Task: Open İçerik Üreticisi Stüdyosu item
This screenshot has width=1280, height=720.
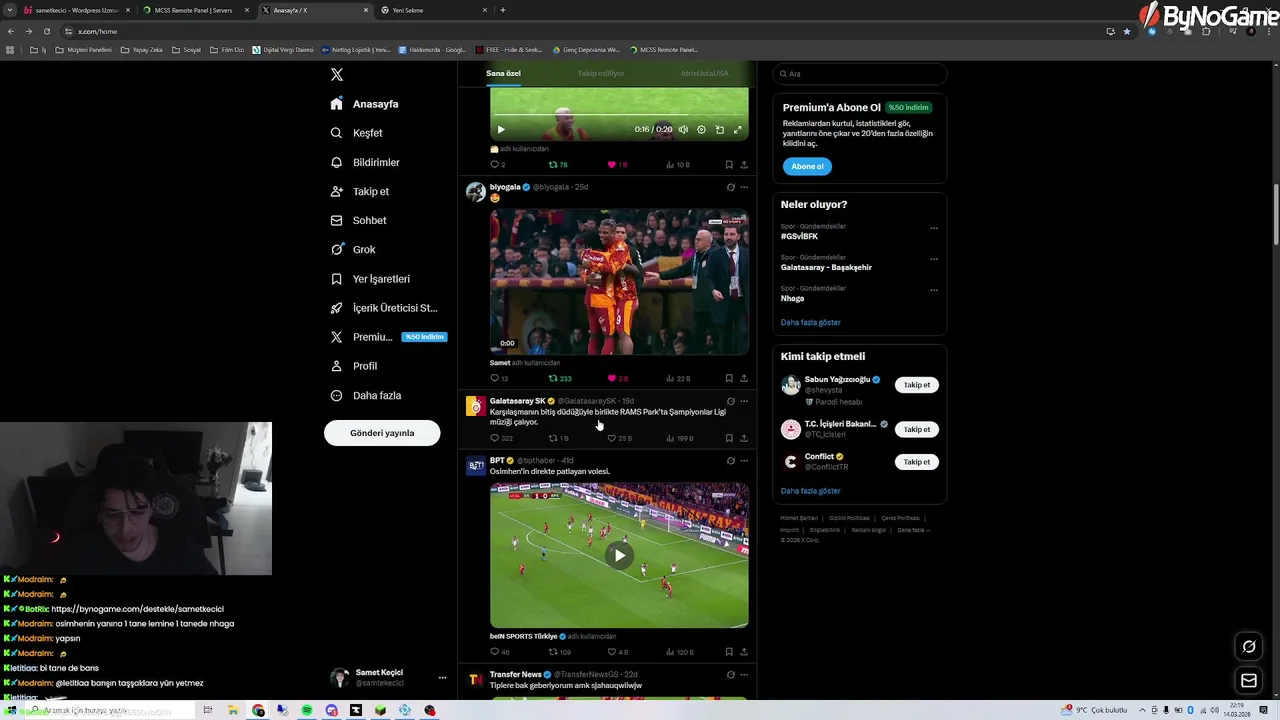Action: pos(384,308)
